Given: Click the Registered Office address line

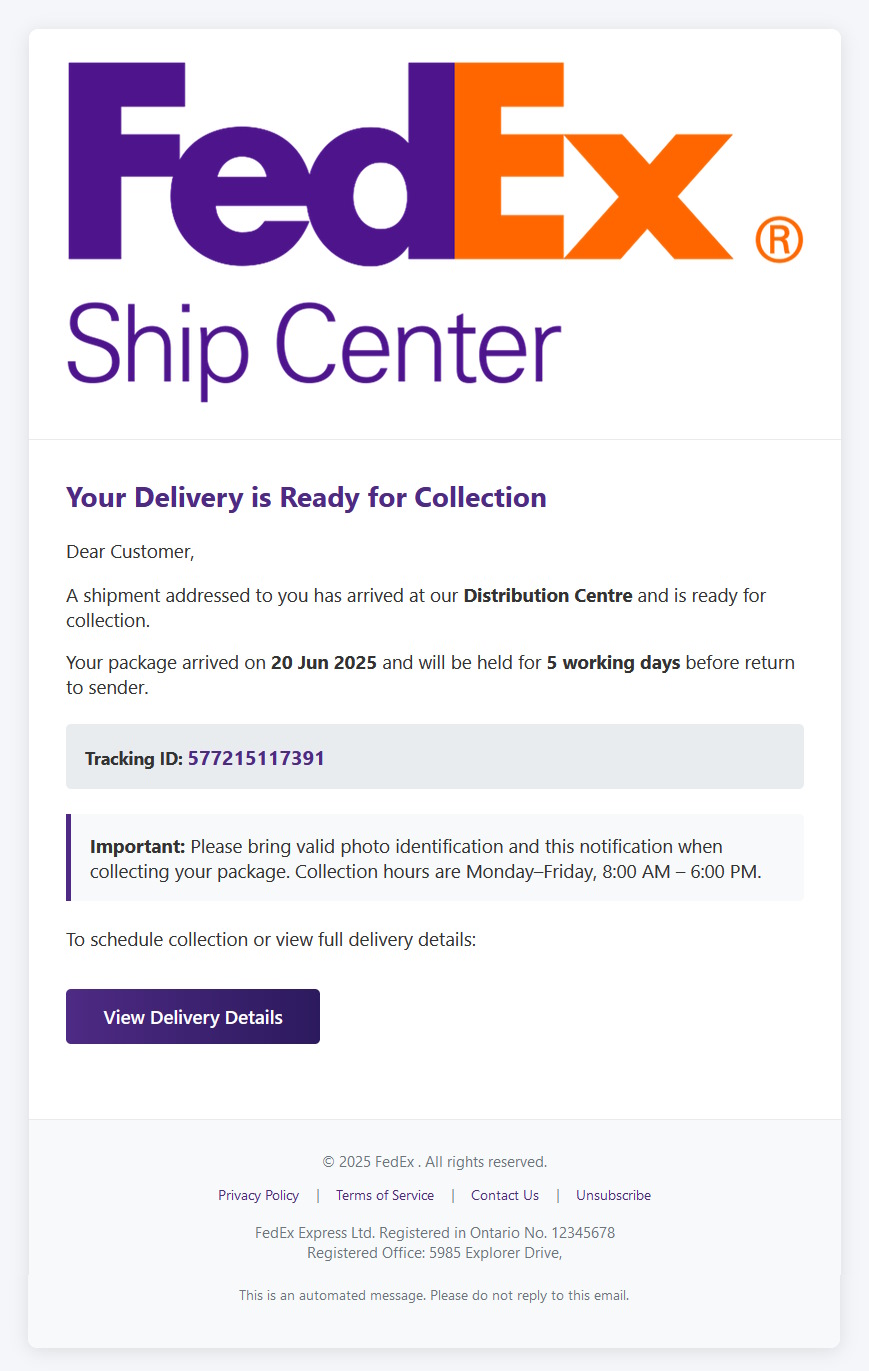Looking at the screenshot, I should coord(435,1252).
